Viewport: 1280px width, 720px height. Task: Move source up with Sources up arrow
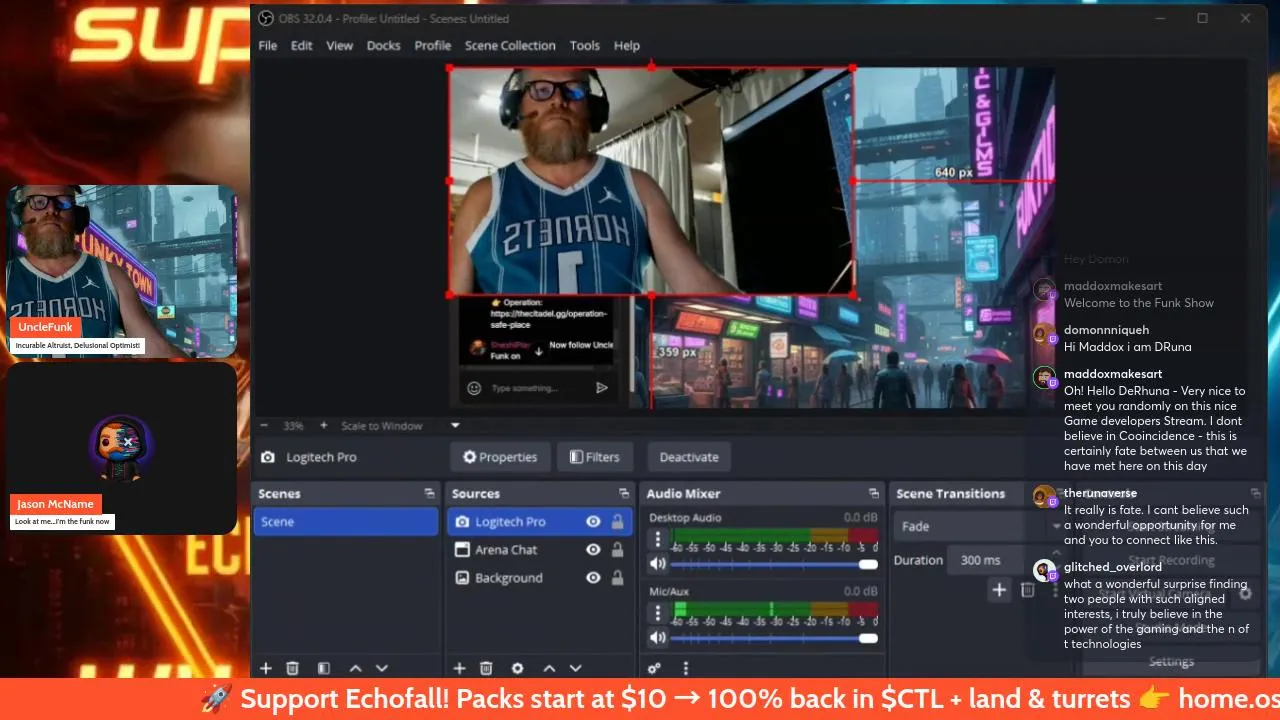(x=549, y=668)
